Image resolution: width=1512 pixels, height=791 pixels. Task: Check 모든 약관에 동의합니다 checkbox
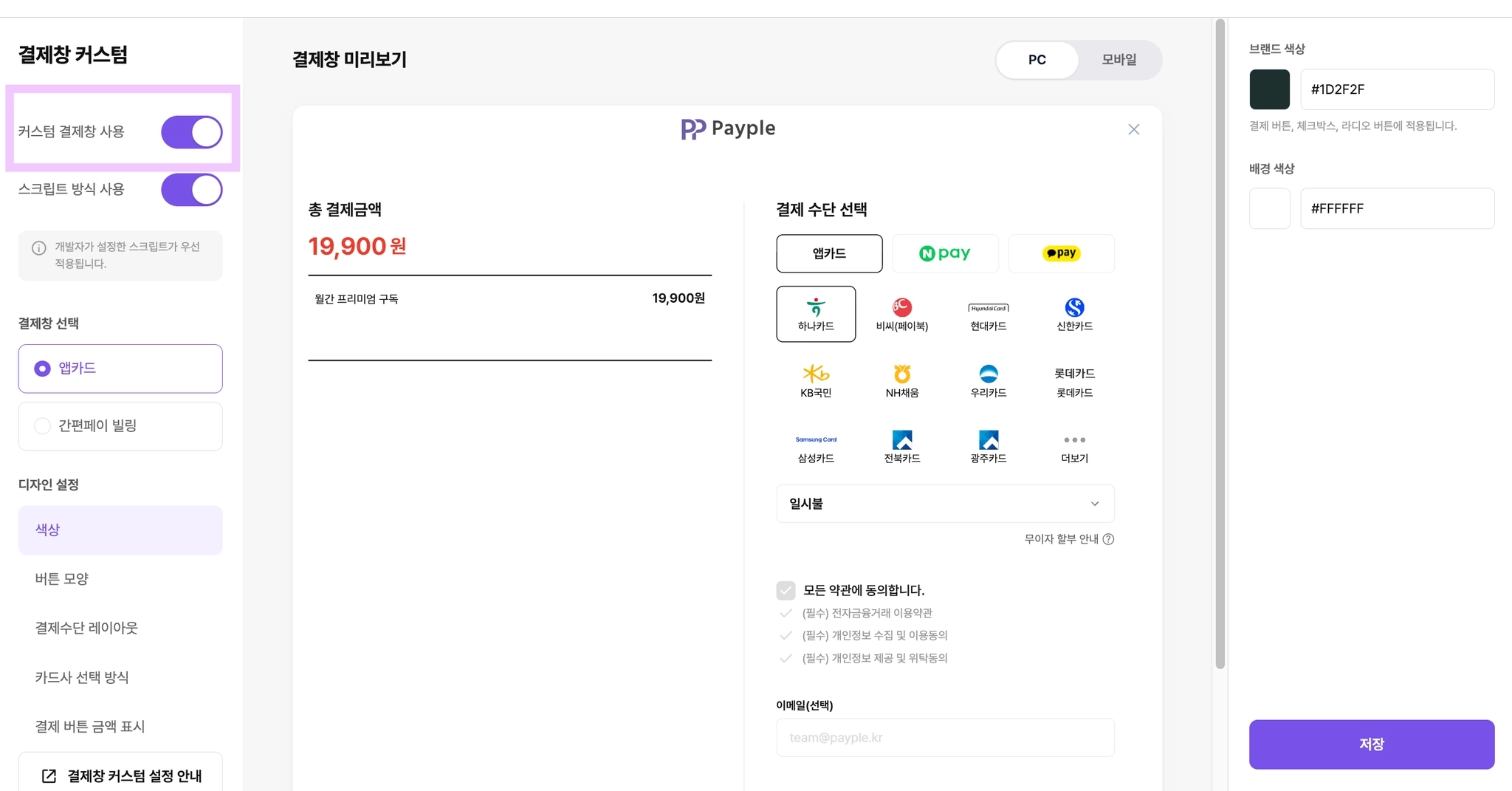coord(786,590)
